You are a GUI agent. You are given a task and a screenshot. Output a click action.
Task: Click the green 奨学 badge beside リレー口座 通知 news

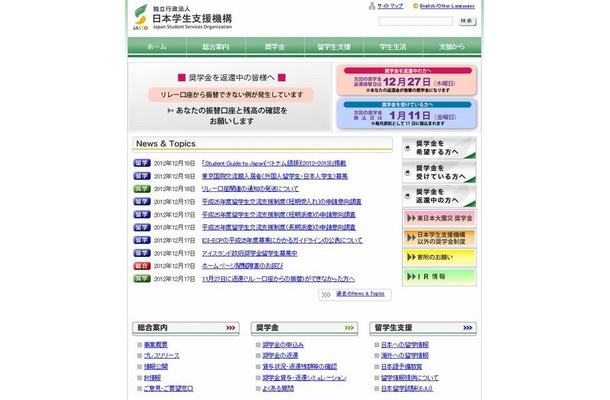click(142, 189)
